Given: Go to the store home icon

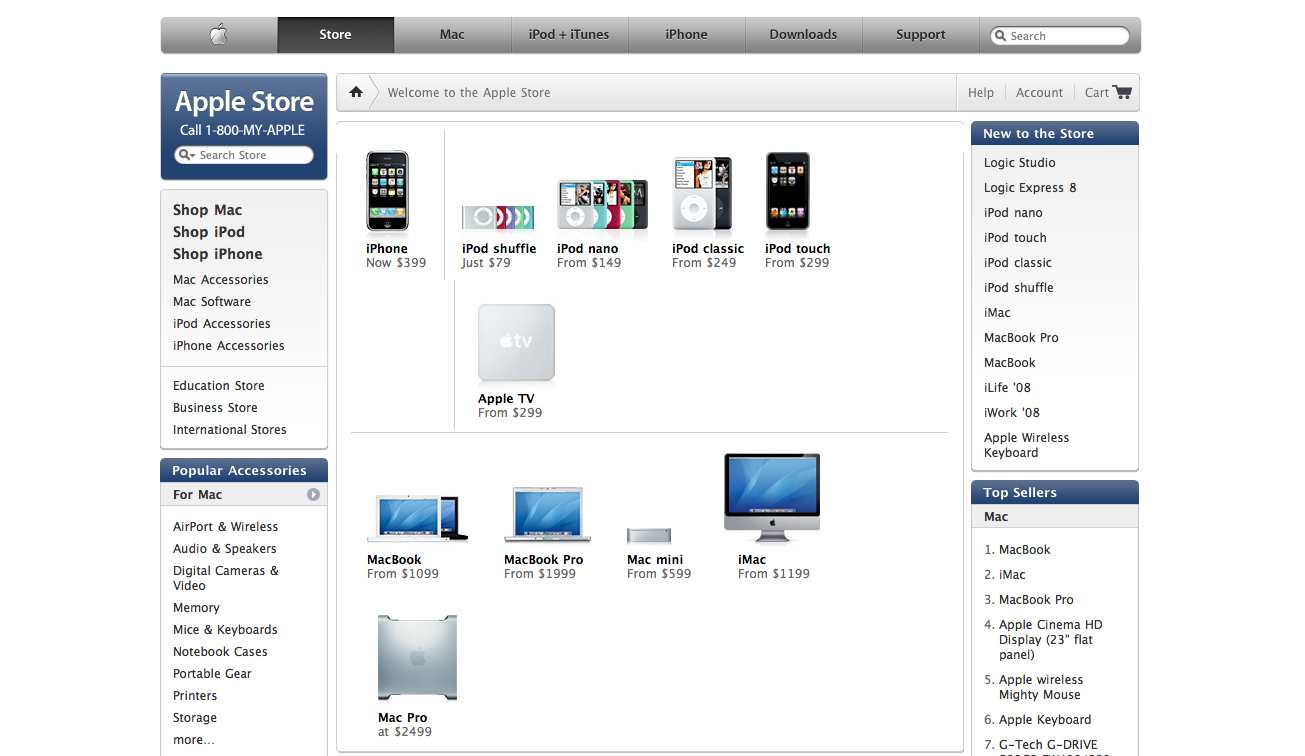Looking at the screenshot, I should [x=356, y=92].
